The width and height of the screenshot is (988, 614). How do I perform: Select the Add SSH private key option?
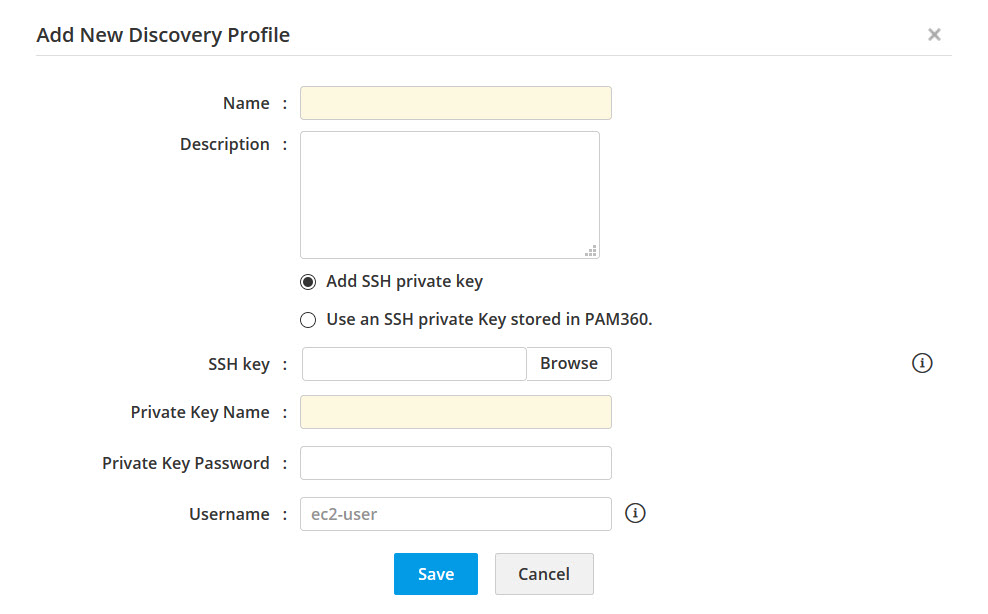click(308, 282)
